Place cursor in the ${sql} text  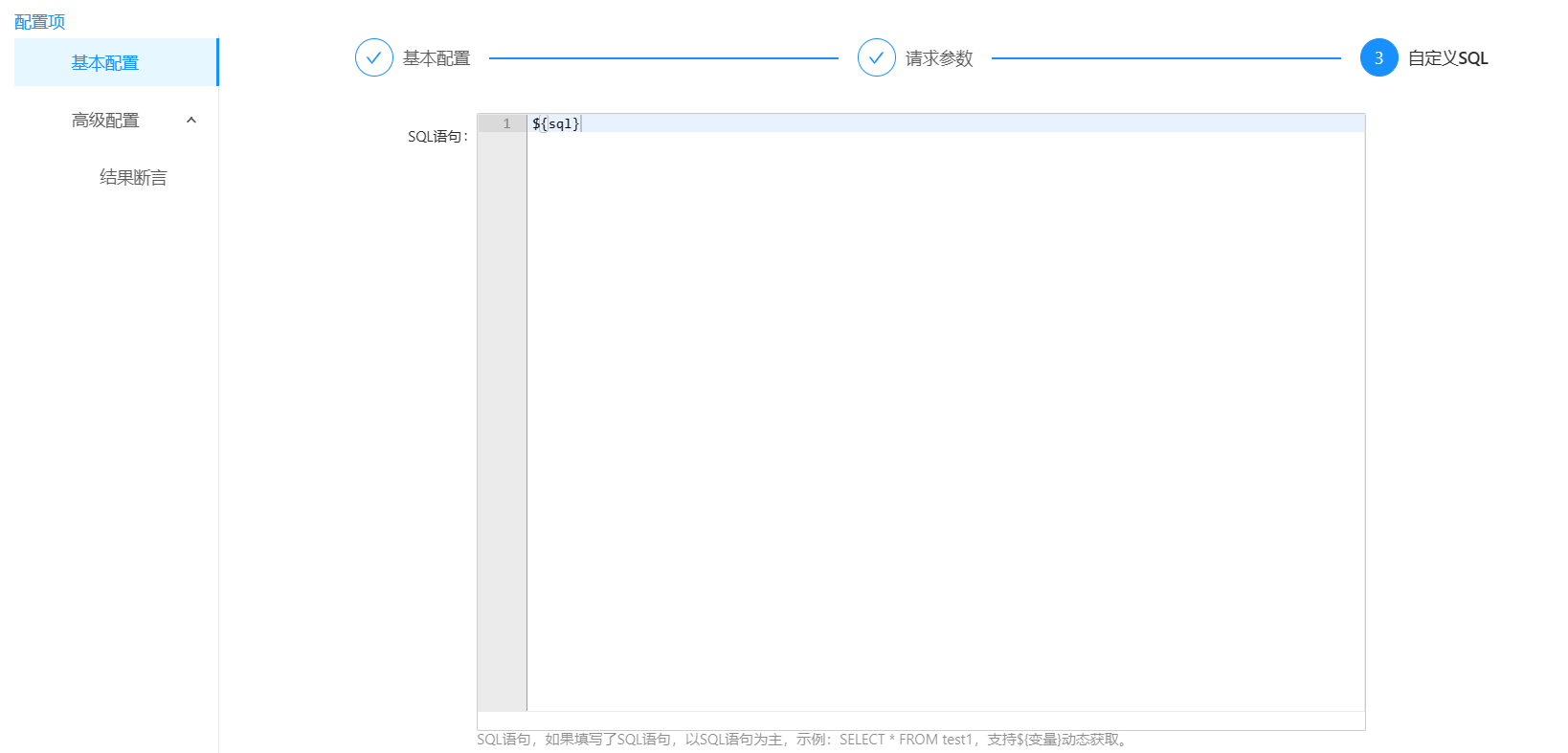point(556,123)
